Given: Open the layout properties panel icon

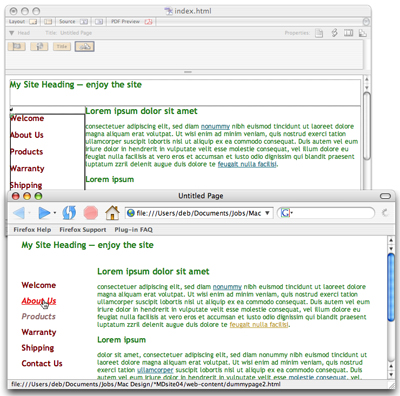Looking at the screenshot, I should point(348,33).
